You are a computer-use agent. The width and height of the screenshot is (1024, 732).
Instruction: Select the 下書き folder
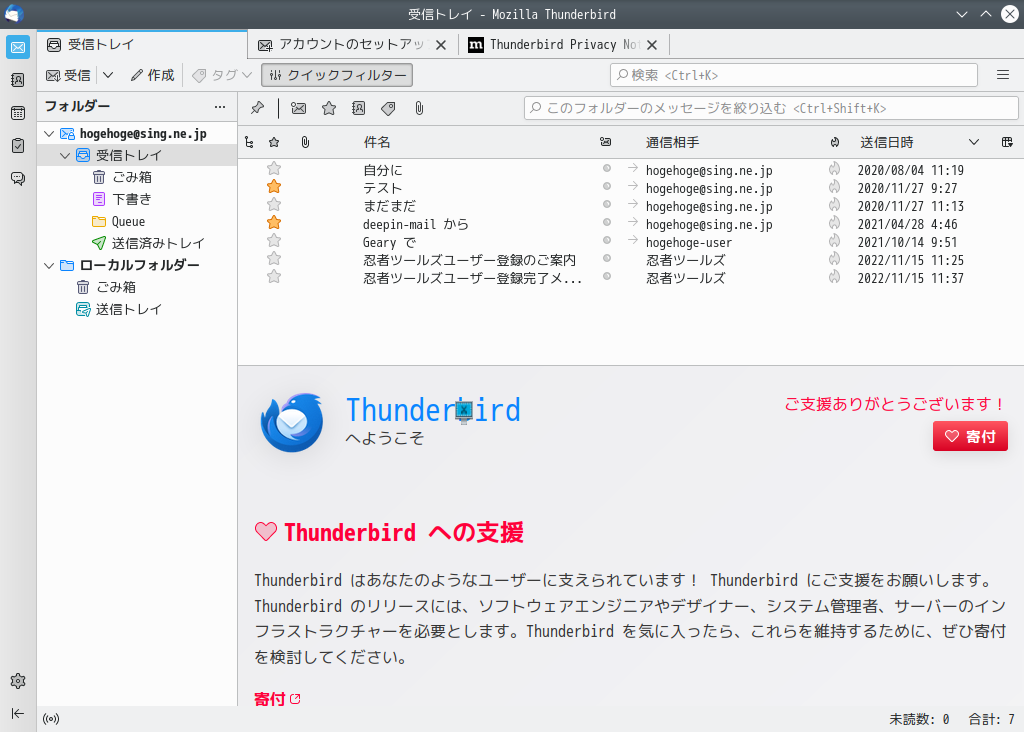point(137,199)
